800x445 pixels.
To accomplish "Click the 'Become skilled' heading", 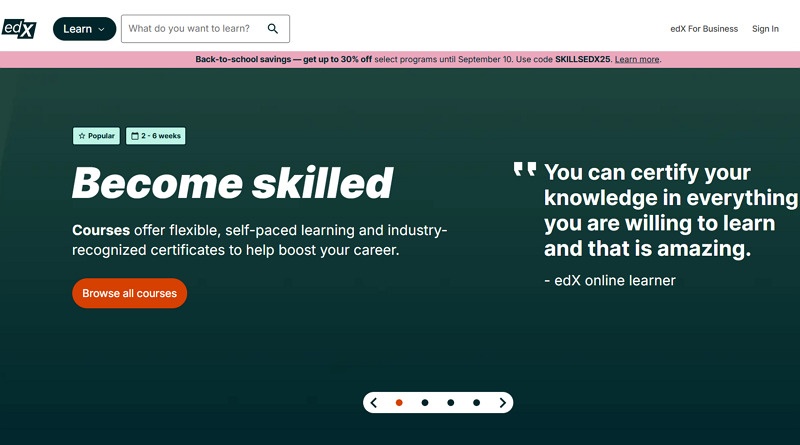I will coord(233,183).
